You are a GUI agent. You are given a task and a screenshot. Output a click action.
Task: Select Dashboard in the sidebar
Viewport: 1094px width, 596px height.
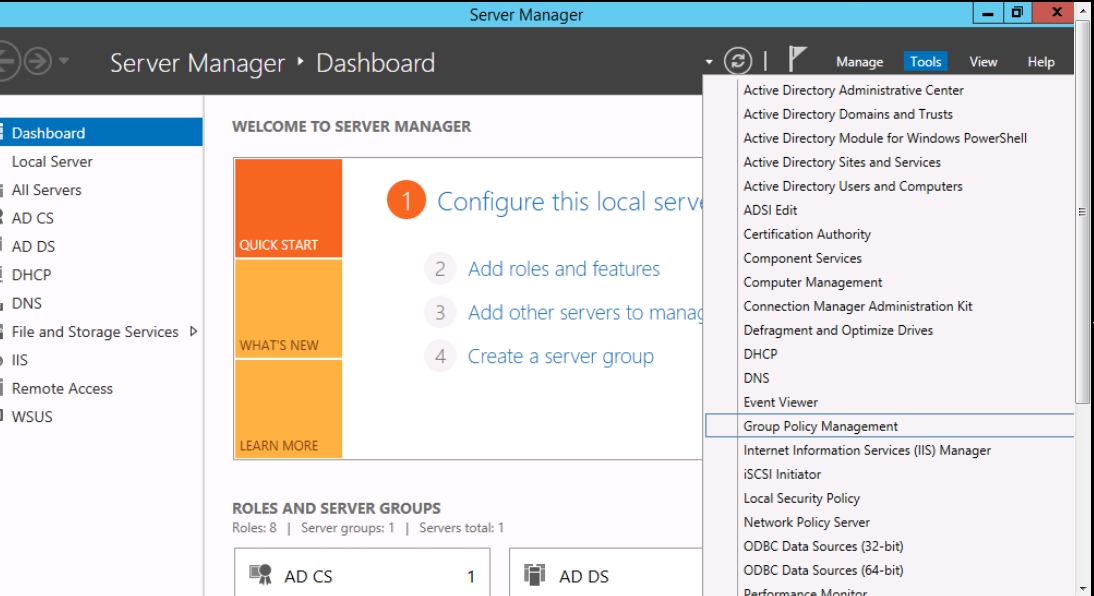pyautogui.click(x=101, y=133)
